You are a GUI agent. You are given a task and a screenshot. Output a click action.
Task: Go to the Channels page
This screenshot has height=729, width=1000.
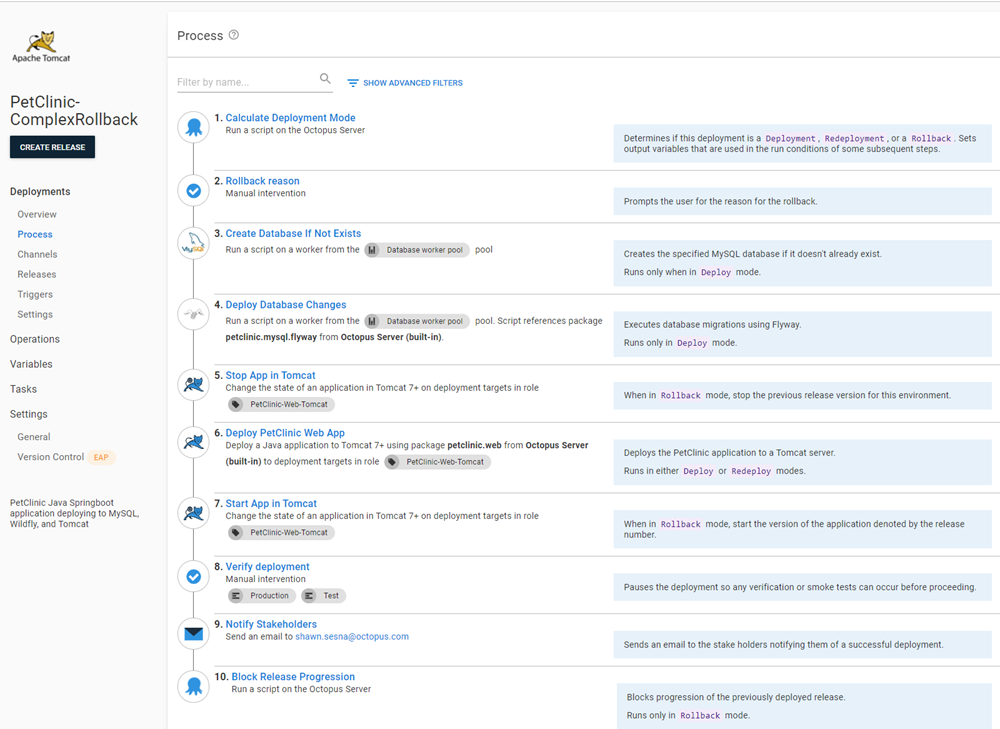37,254
